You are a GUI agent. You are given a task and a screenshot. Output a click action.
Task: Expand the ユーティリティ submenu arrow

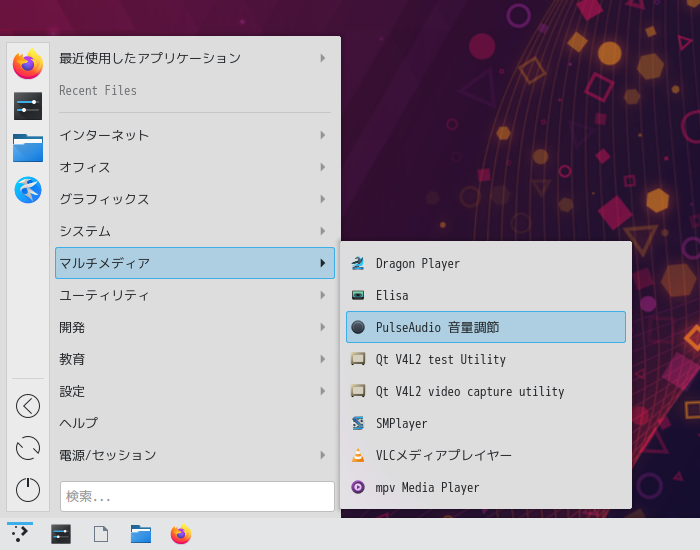pos(323,295)
